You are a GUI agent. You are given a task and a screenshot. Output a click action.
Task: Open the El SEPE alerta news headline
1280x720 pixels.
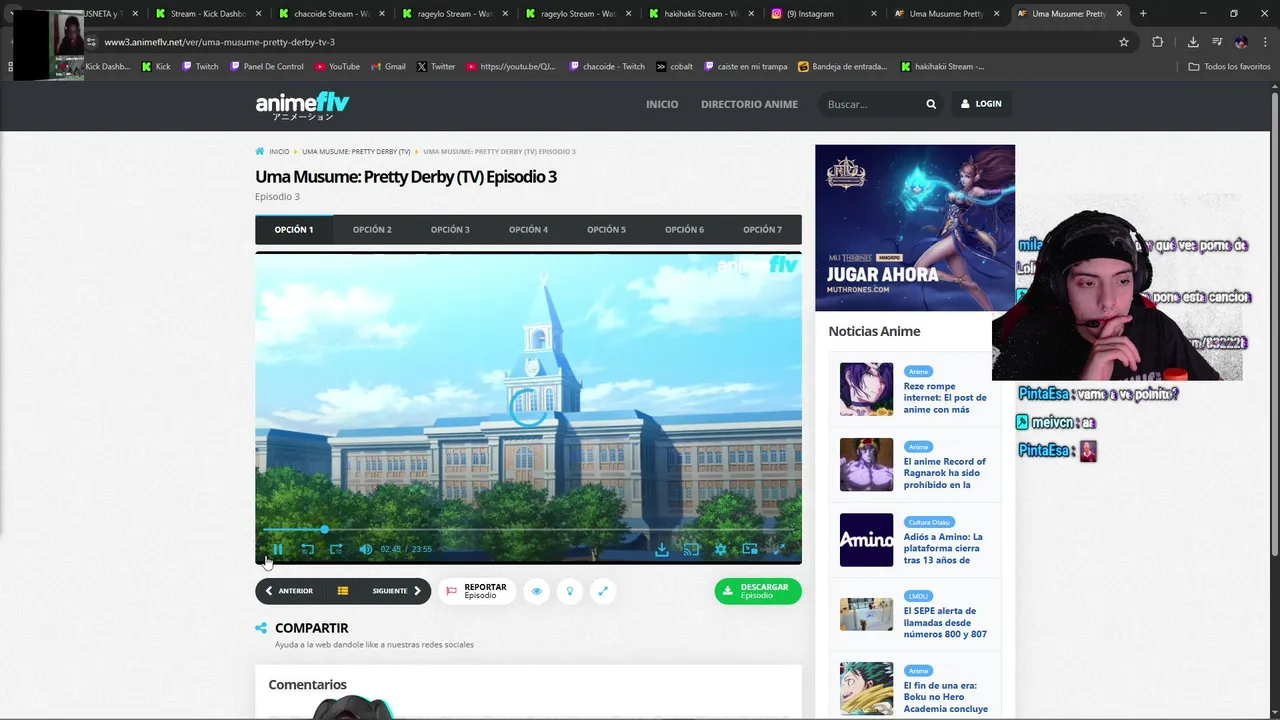(x=945, y=622)
